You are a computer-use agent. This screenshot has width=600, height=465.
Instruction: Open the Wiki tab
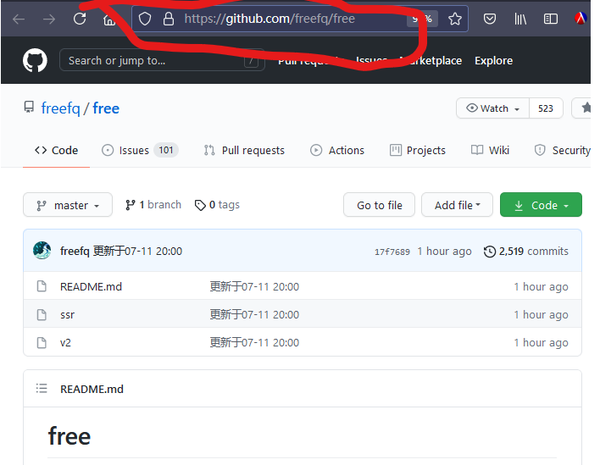(x=490, y=150)
